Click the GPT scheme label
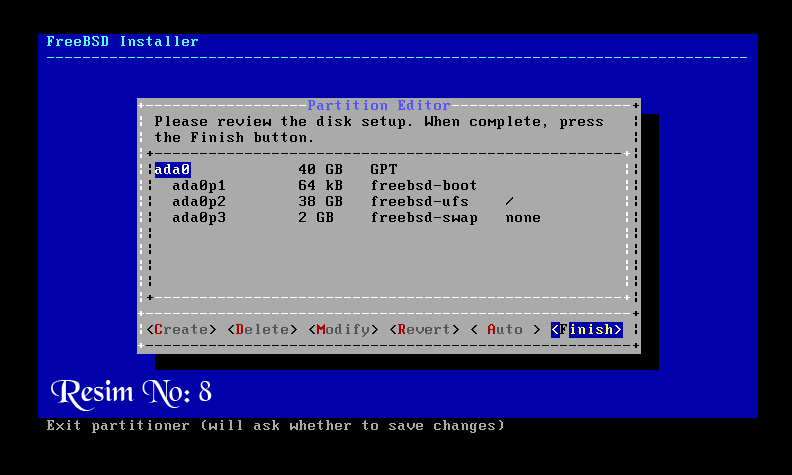 click(384, 169)
